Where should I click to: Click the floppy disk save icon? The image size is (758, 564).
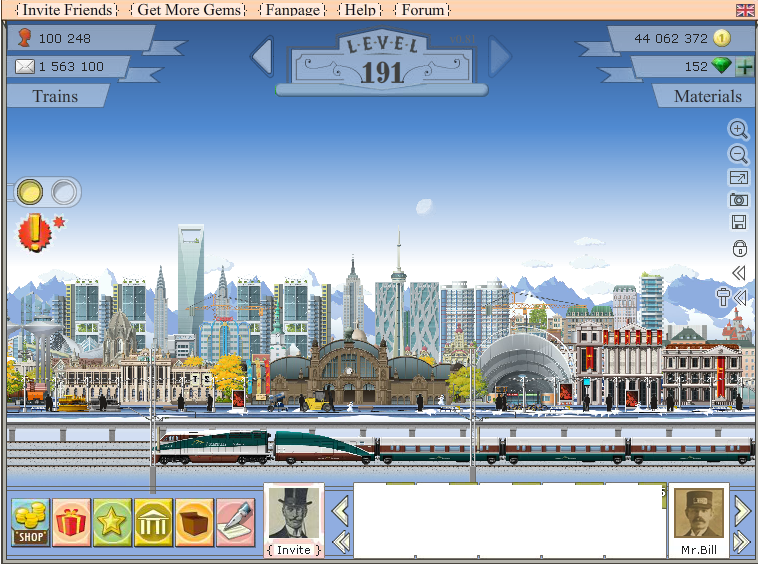coord(738,223)
